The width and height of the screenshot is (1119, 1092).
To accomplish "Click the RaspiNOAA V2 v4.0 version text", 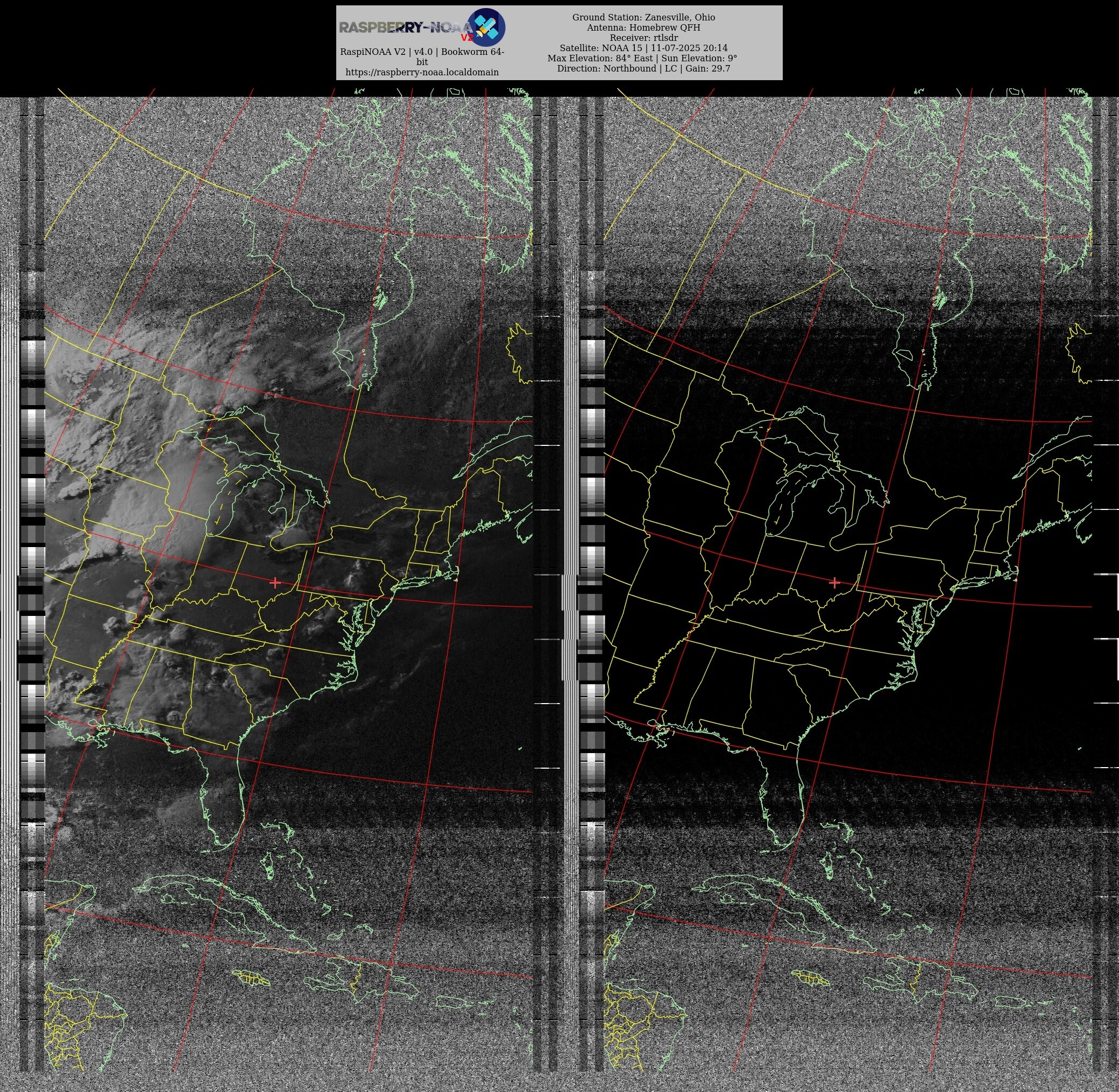I will coord(422,52).
